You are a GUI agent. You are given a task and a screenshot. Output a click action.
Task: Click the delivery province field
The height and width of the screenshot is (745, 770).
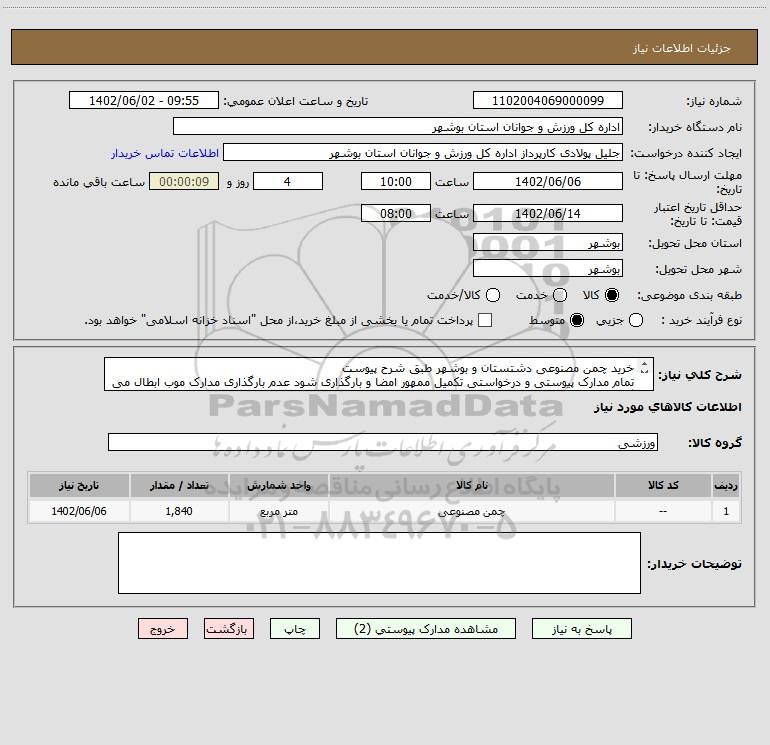click(x=548, y=242)
